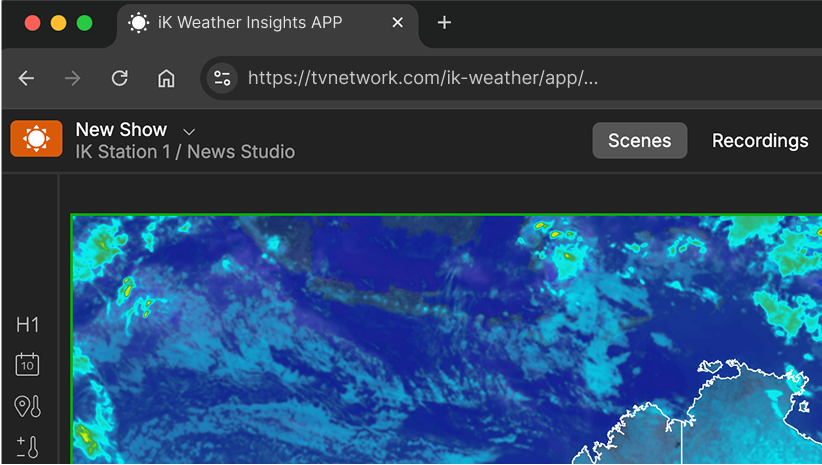Viewport: 822px width, 465px height.
Task: Open the Recordings tab
Action: pos(760,140)
